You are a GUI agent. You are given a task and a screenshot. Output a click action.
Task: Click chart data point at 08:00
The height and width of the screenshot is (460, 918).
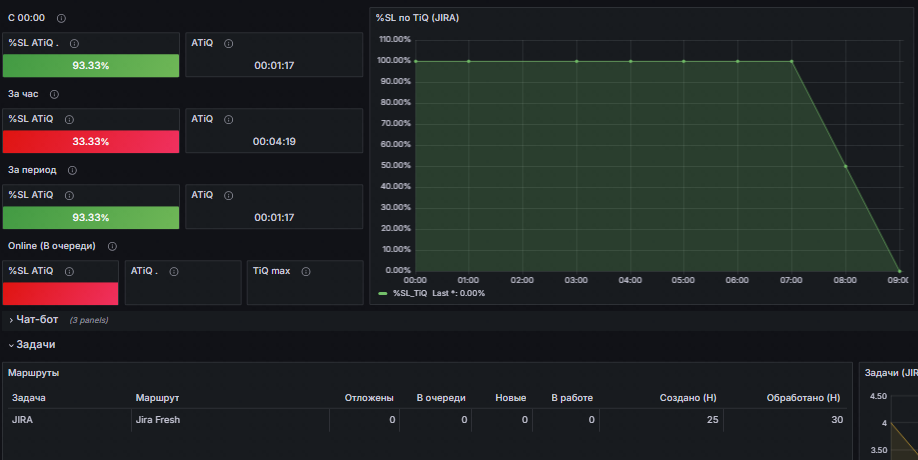point(845,166)
